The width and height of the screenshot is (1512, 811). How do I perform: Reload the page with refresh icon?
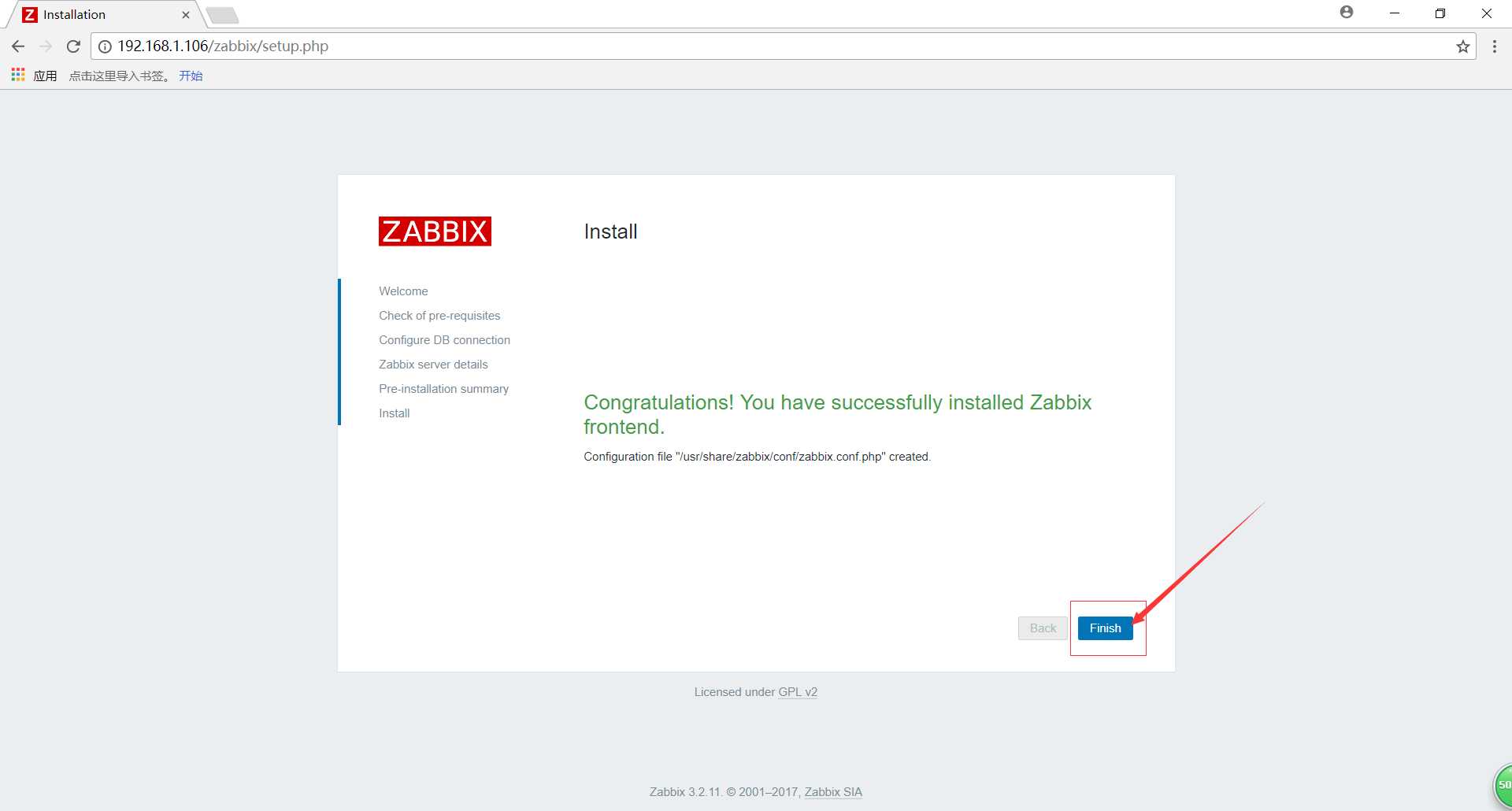pos(73,46)
